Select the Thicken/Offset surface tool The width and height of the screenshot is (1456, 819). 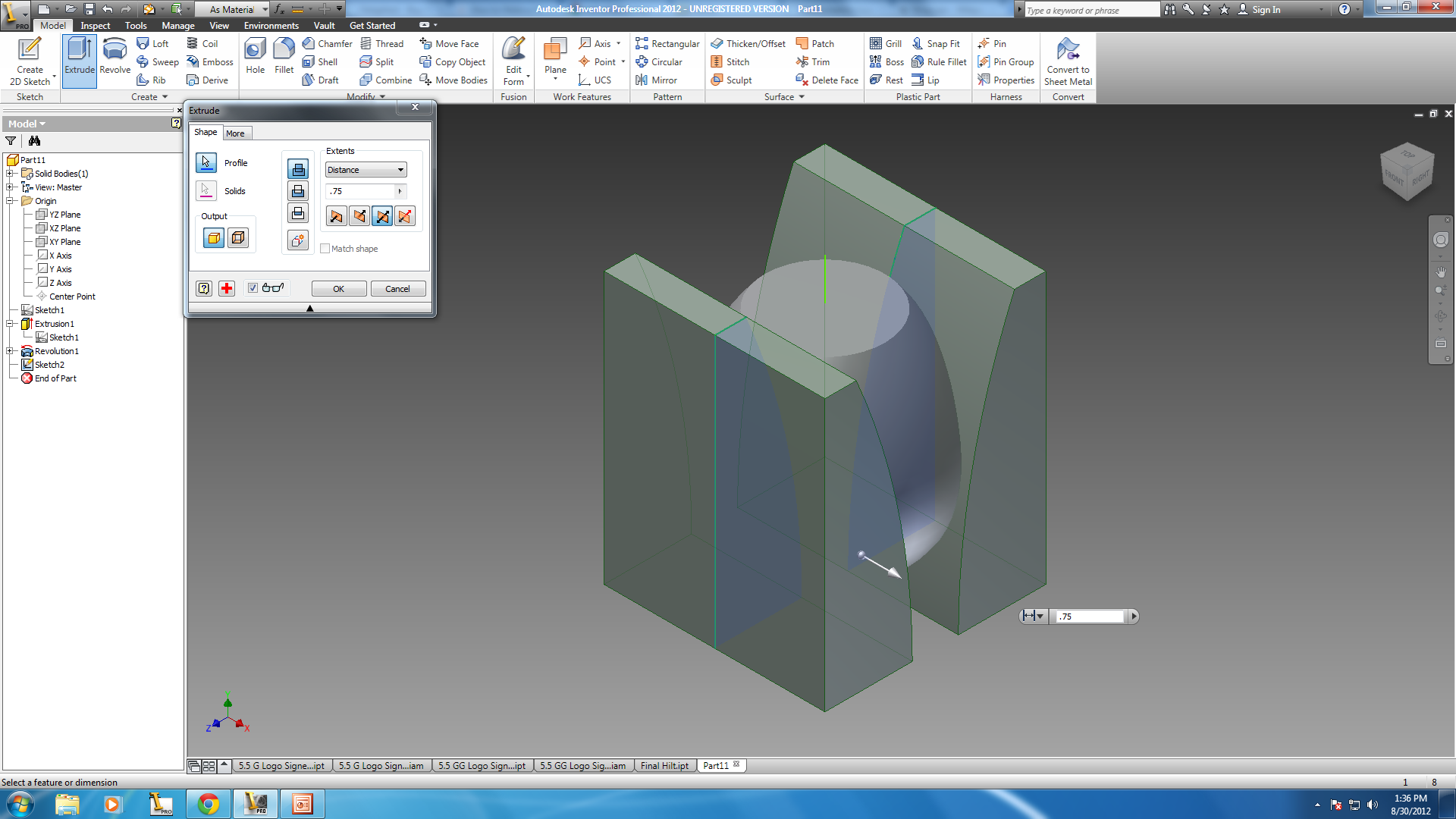[748, 44]
